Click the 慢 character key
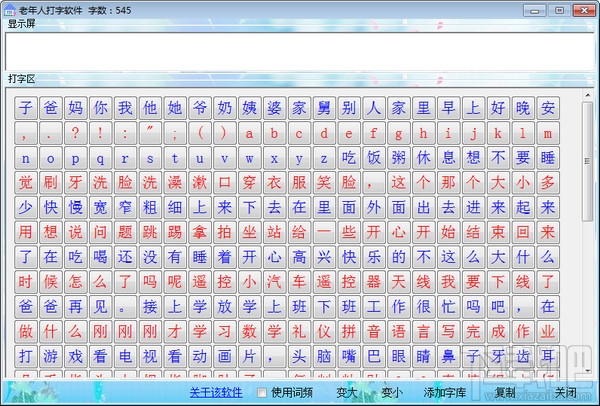This screenshot has width=600, height=406. (75, 207)
